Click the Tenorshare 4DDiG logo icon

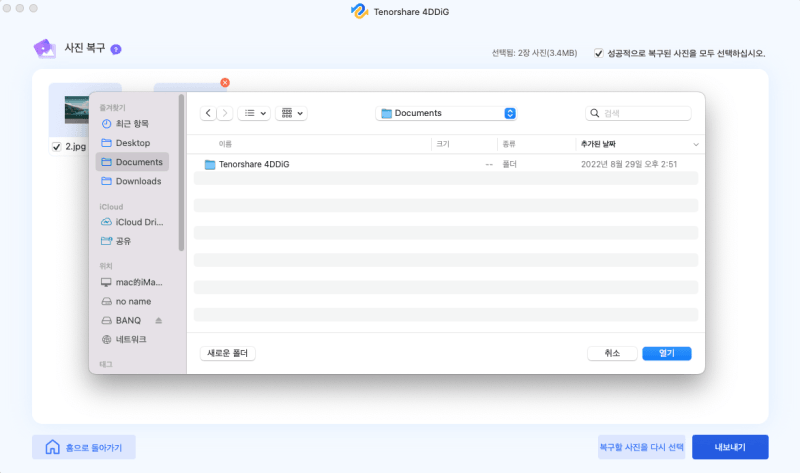(360, 11)
